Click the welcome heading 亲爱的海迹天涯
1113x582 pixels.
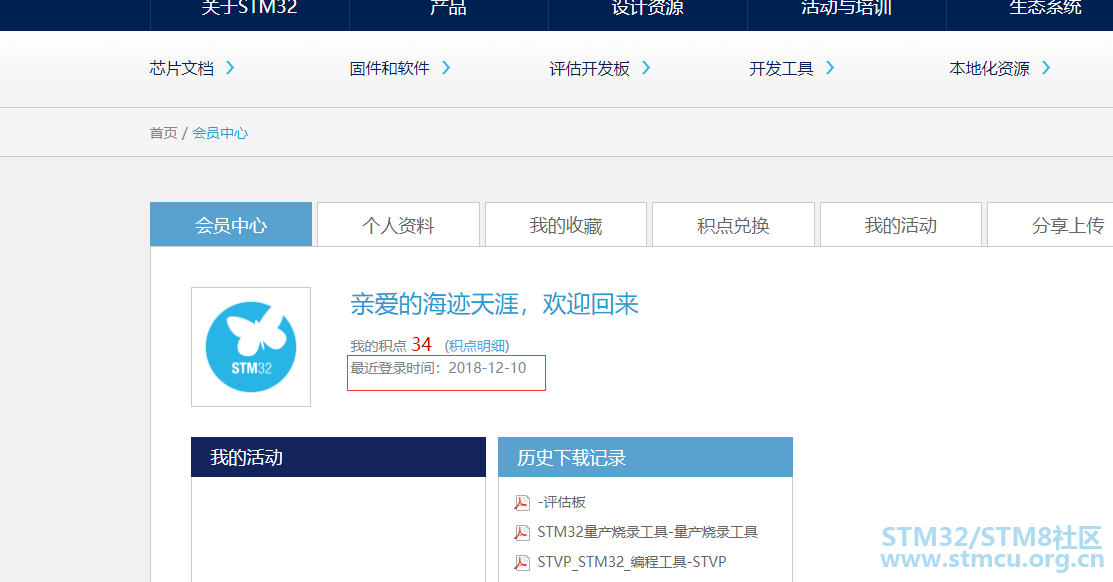coord(494,304)
